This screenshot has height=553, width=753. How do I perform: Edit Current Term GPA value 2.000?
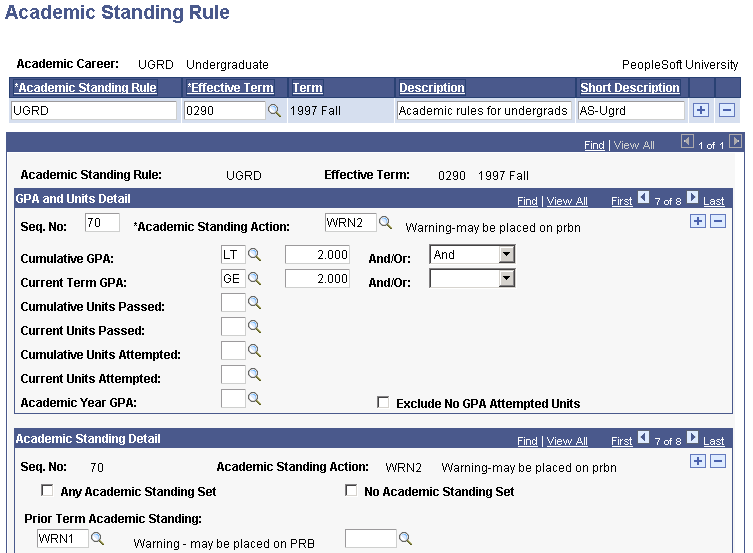click(x=317, y=278)
